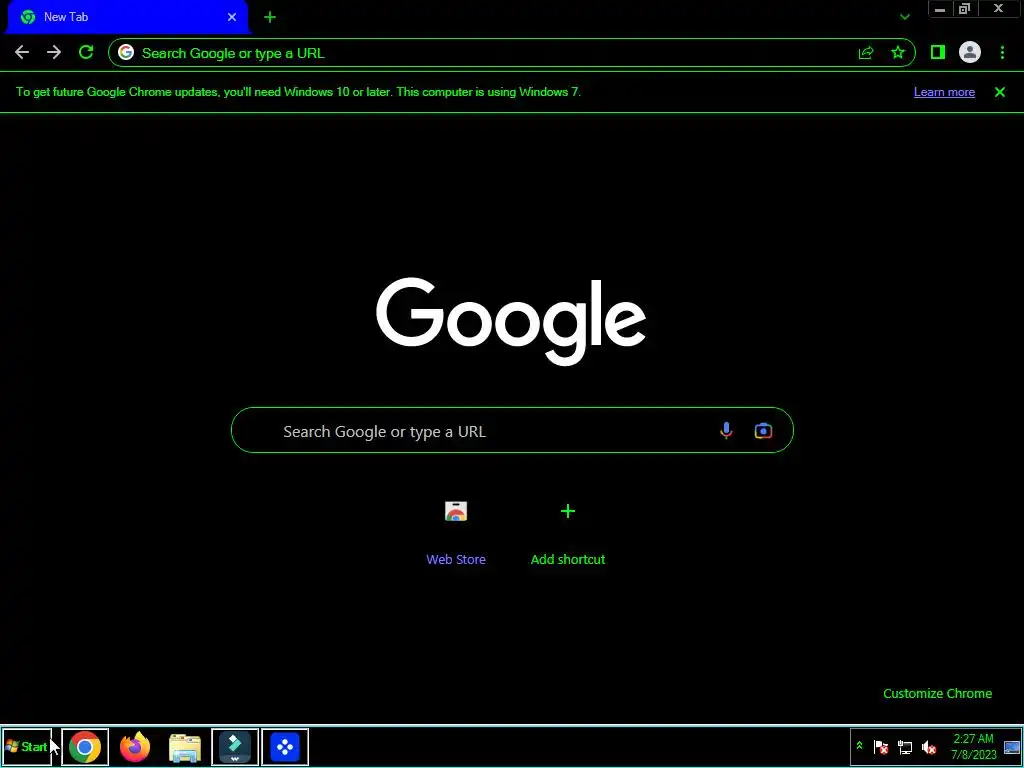Open the Windows Start menu

[x=27, y=746]
